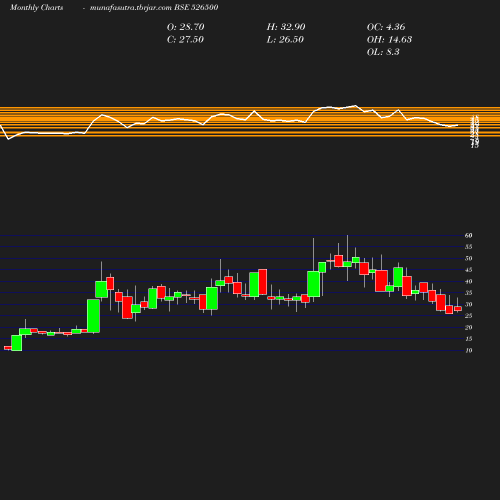Click the last red candlestick on the right
The height and width of the screenshot is (500, 500).
[x=458, y=309]
